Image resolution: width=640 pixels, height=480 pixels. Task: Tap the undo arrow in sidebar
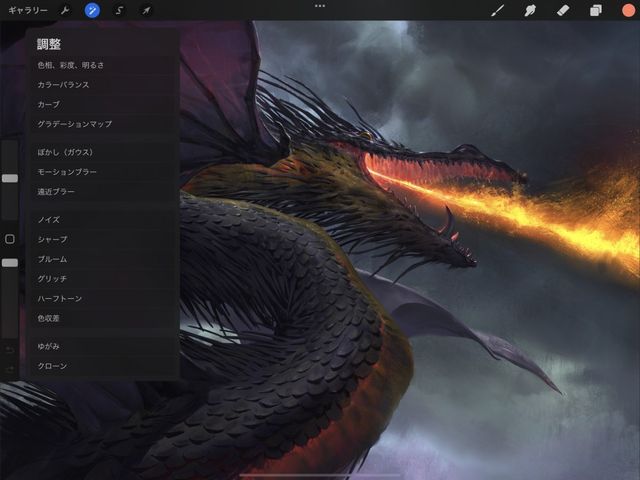point(10,350)
